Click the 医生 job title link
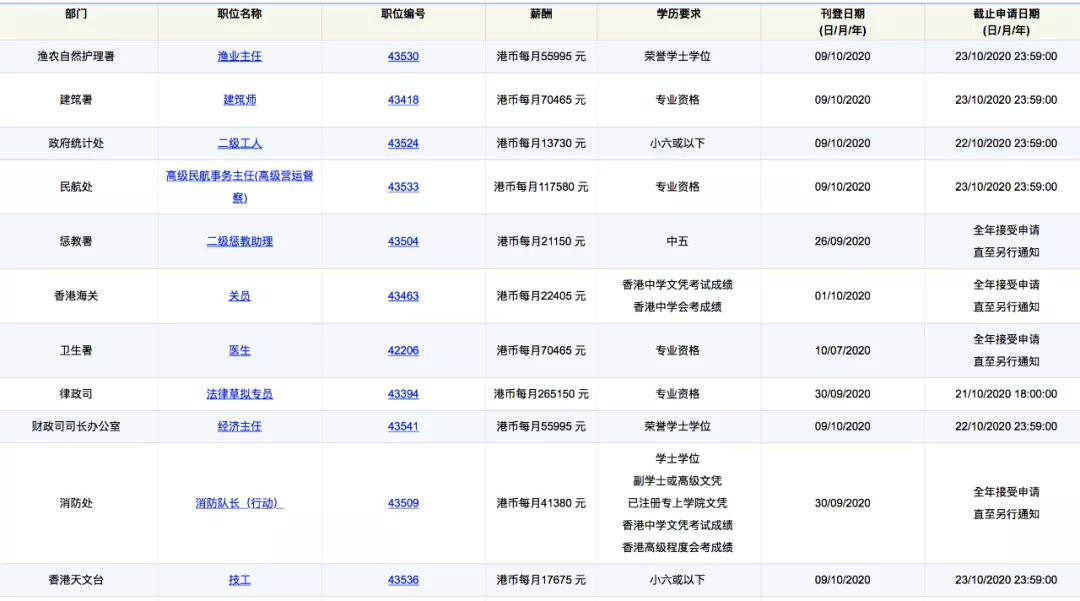This screenshot has height=601, width=1080. pos(239,351)
